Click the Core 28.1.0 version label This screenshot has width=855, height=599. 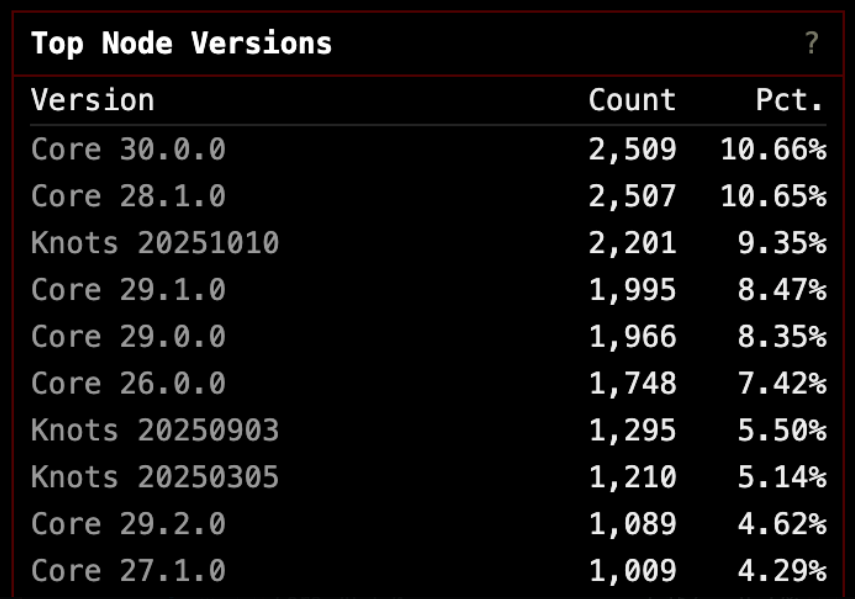click(128, 196)
